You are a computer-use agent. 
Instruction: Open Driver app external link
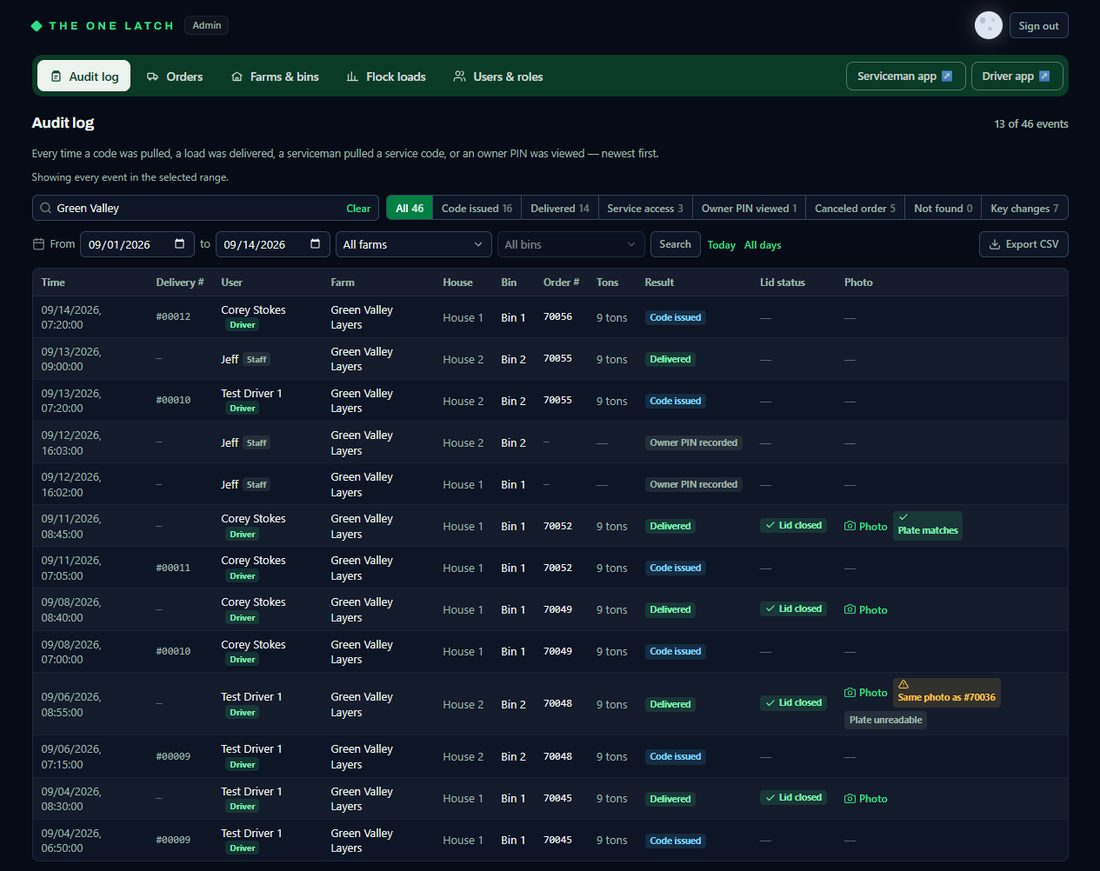pos(1017,76)
